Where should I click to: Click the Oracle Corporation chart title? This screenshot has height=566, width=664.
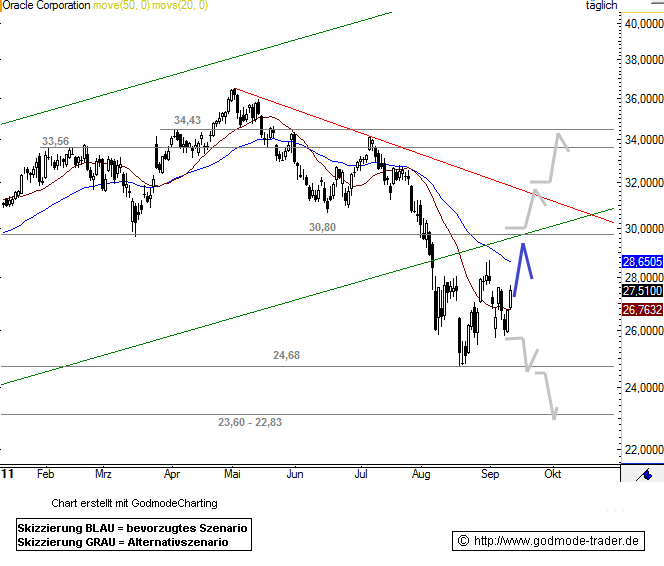point(46,6)
